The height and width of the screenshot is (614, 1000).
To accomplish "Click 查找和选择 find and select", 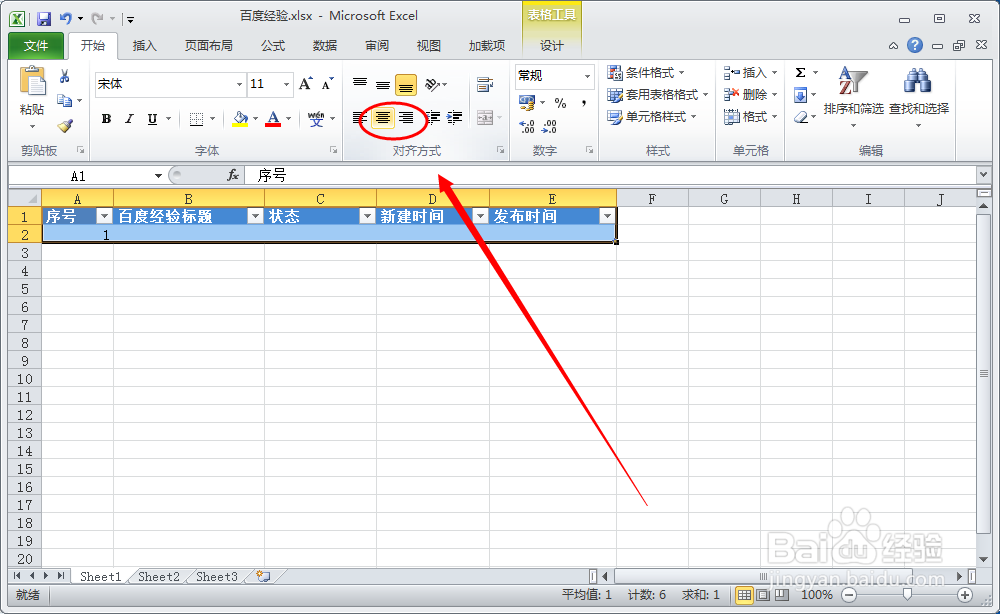I will (x=919, y=97).
